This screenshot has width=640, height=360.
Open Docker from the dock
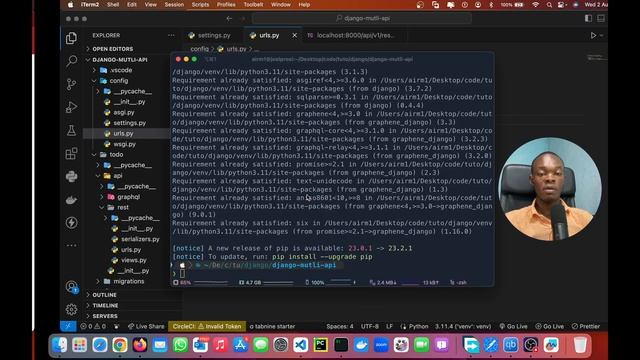pyautogui.click(x=361, y=345)
